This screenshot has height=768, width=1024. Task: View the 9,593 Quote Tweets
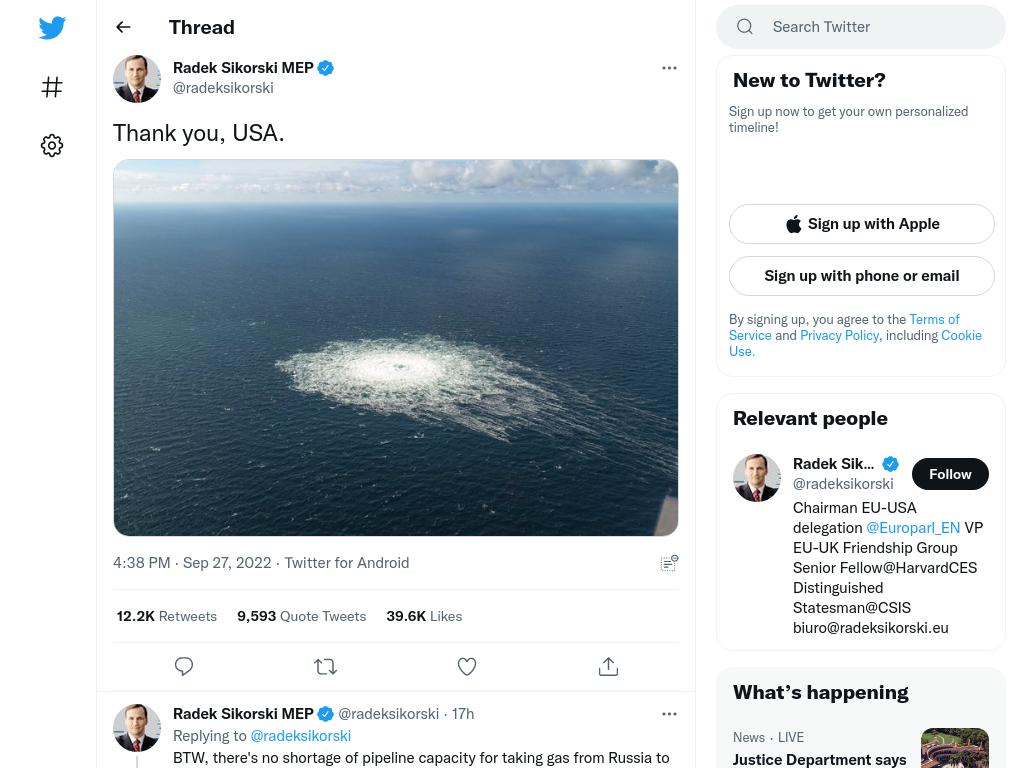tap(301, 616)
